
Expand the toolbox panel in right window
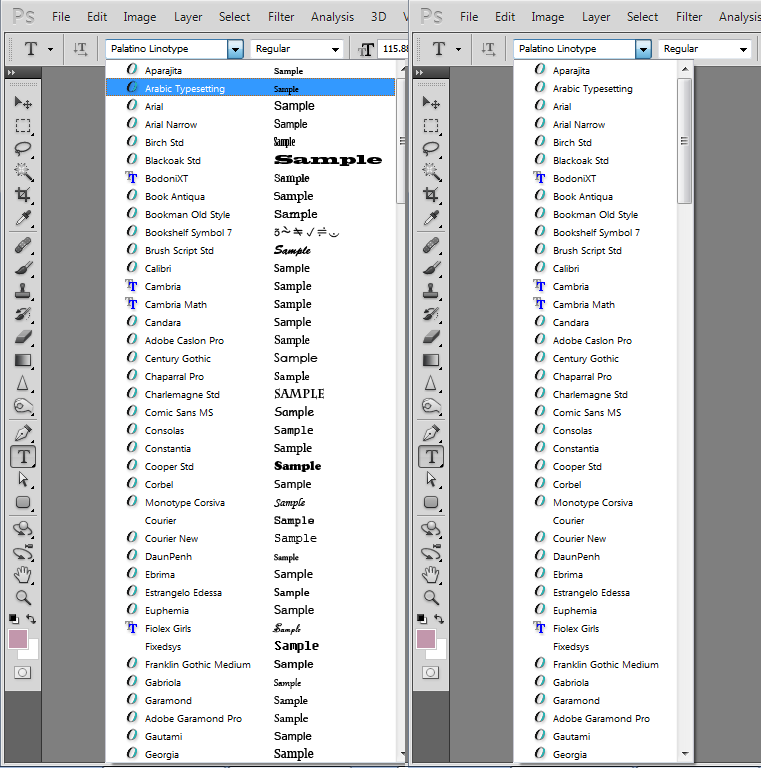pyautogui.click(x=420, y=72)
